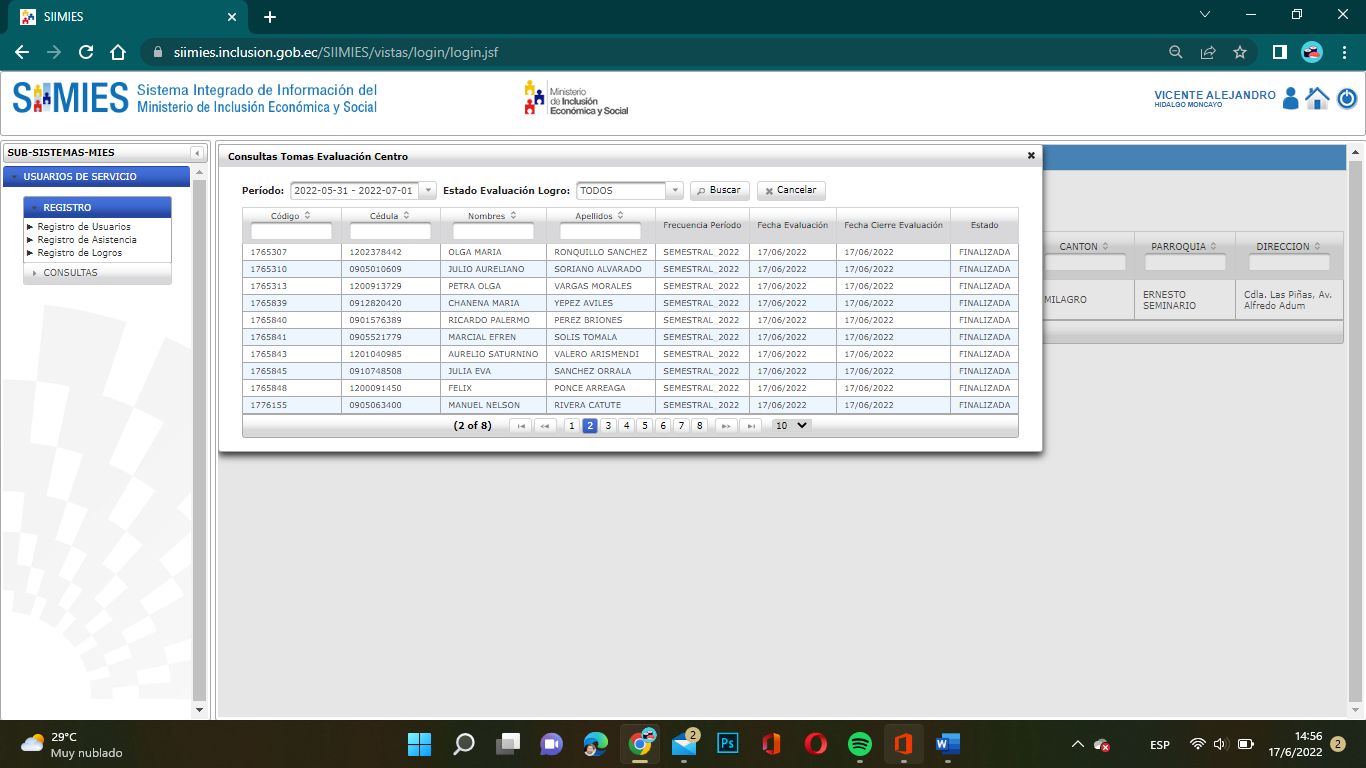Click the Cédula filter input field
This screenshot has width=1366, height=768.
tap(390, 231)
